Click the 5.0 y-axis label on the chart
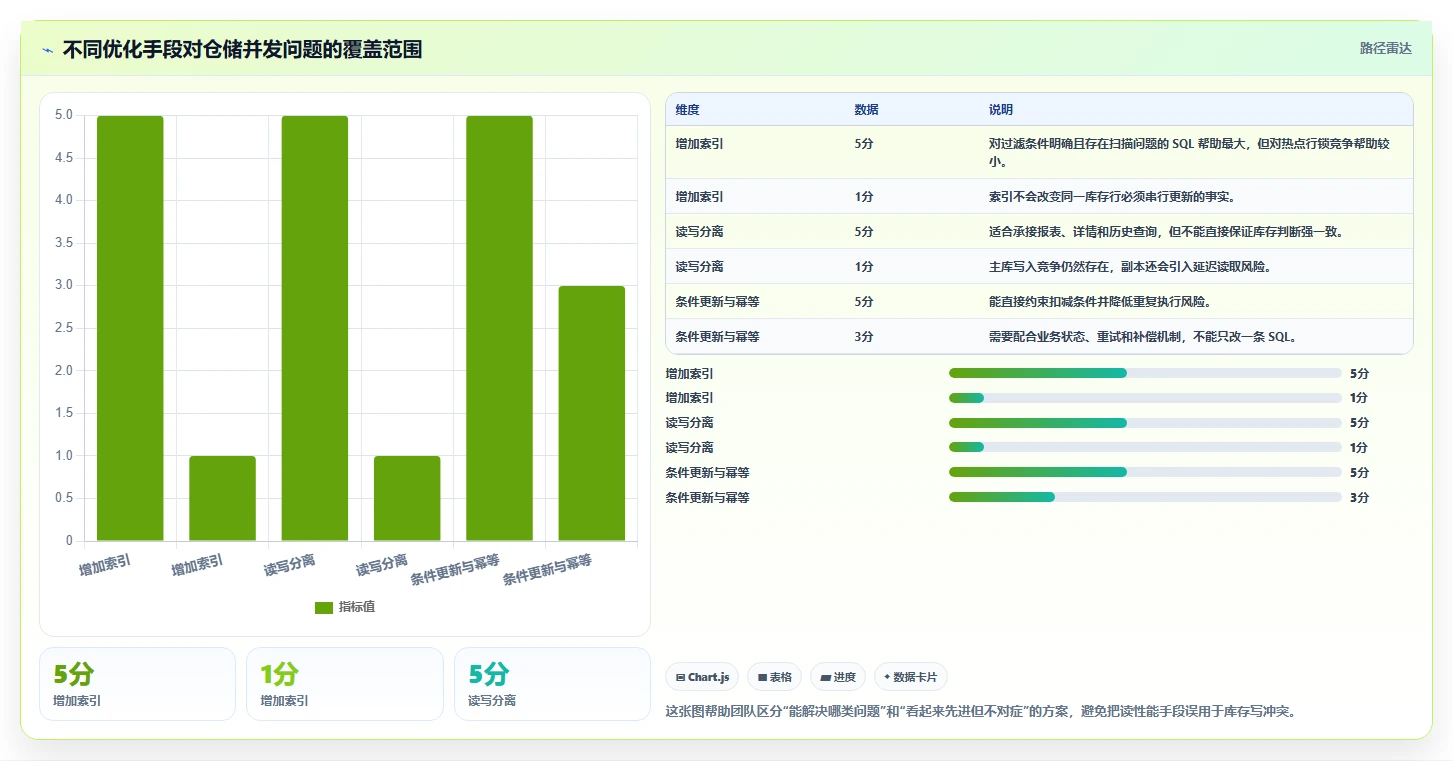The height and width of the screenshot is (761, 1453). click(x=64, y=115)
